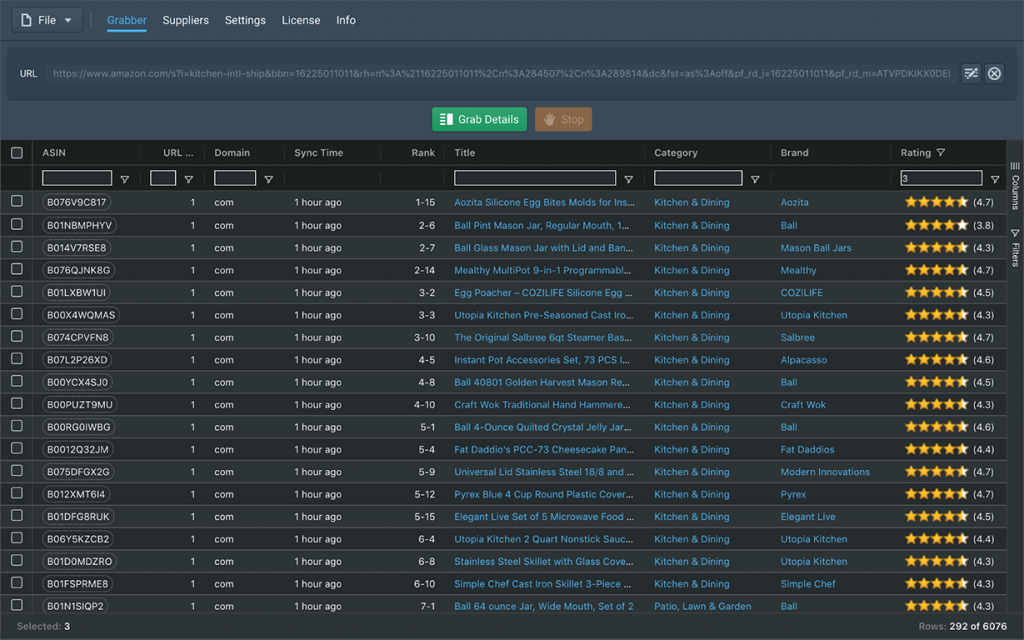
Task: Open the Aozita Silicone Egg Bites Molds link
Action: click(x=544, y=202)
